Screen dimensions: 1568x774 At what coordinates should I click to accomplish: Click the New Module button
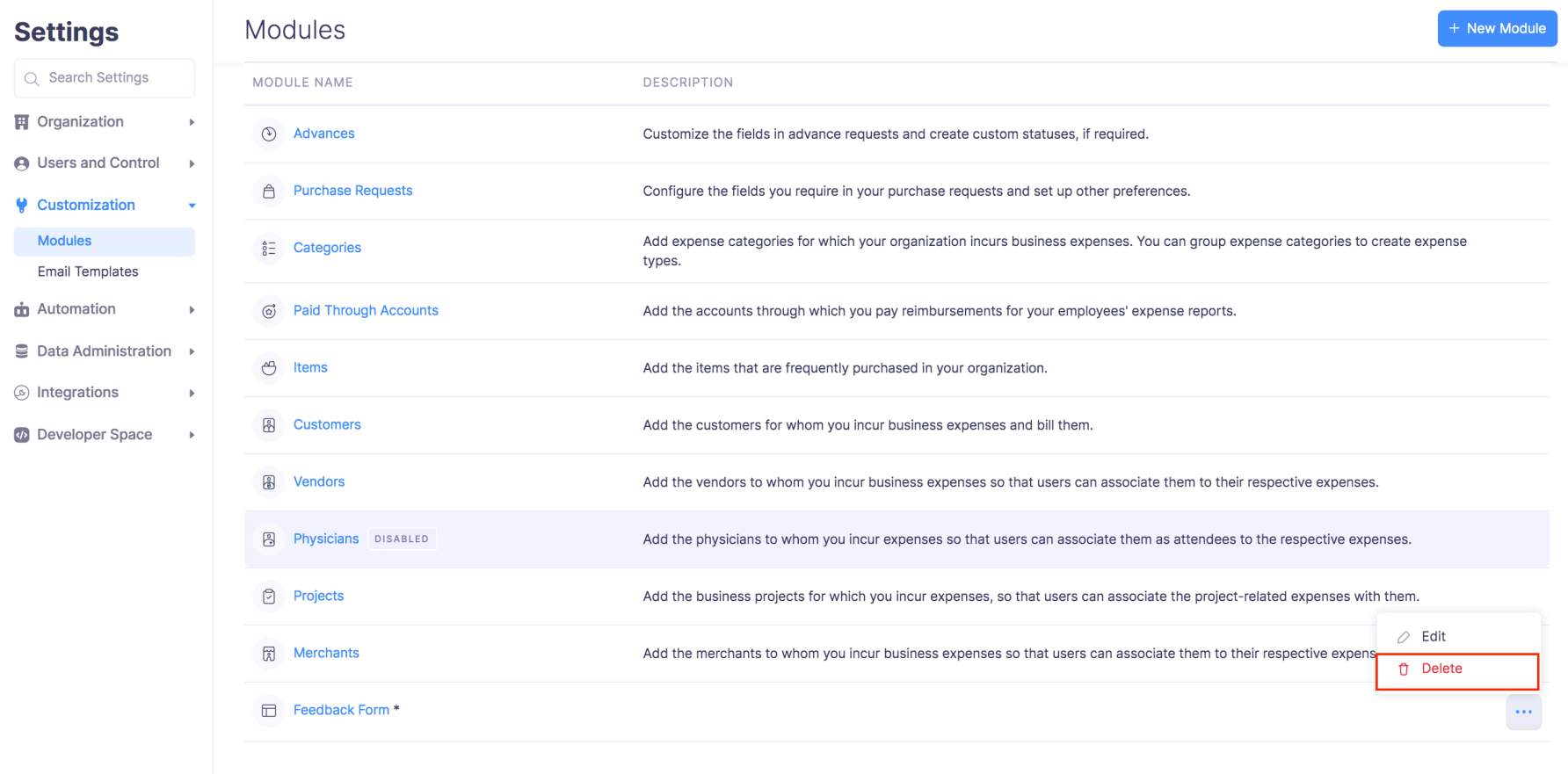[1497, 28]
